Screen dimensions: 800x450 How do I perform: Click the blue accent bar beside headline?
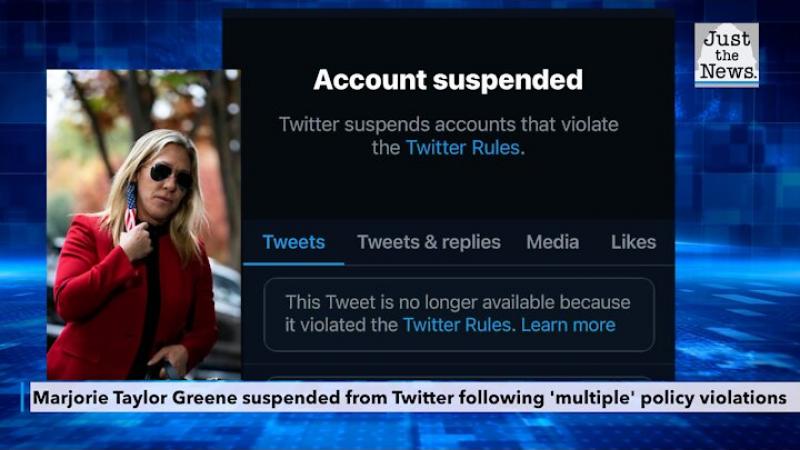(x=23, y=397)
